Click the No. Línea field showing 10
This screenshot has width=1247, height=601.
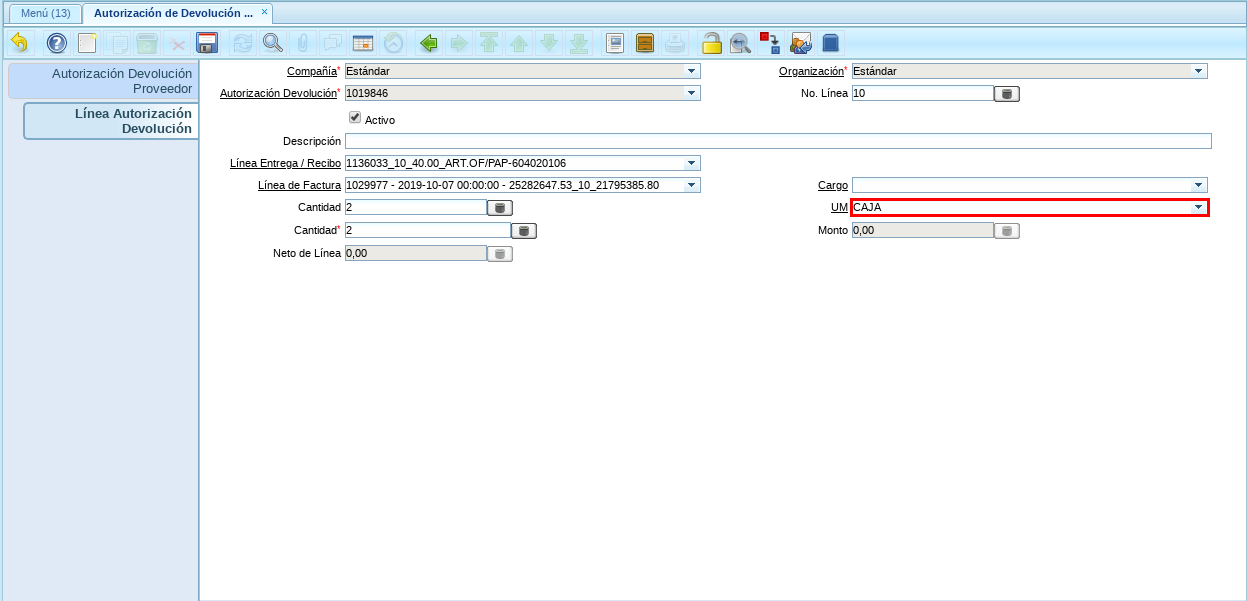pyautogui.click(x=922, y=93)
